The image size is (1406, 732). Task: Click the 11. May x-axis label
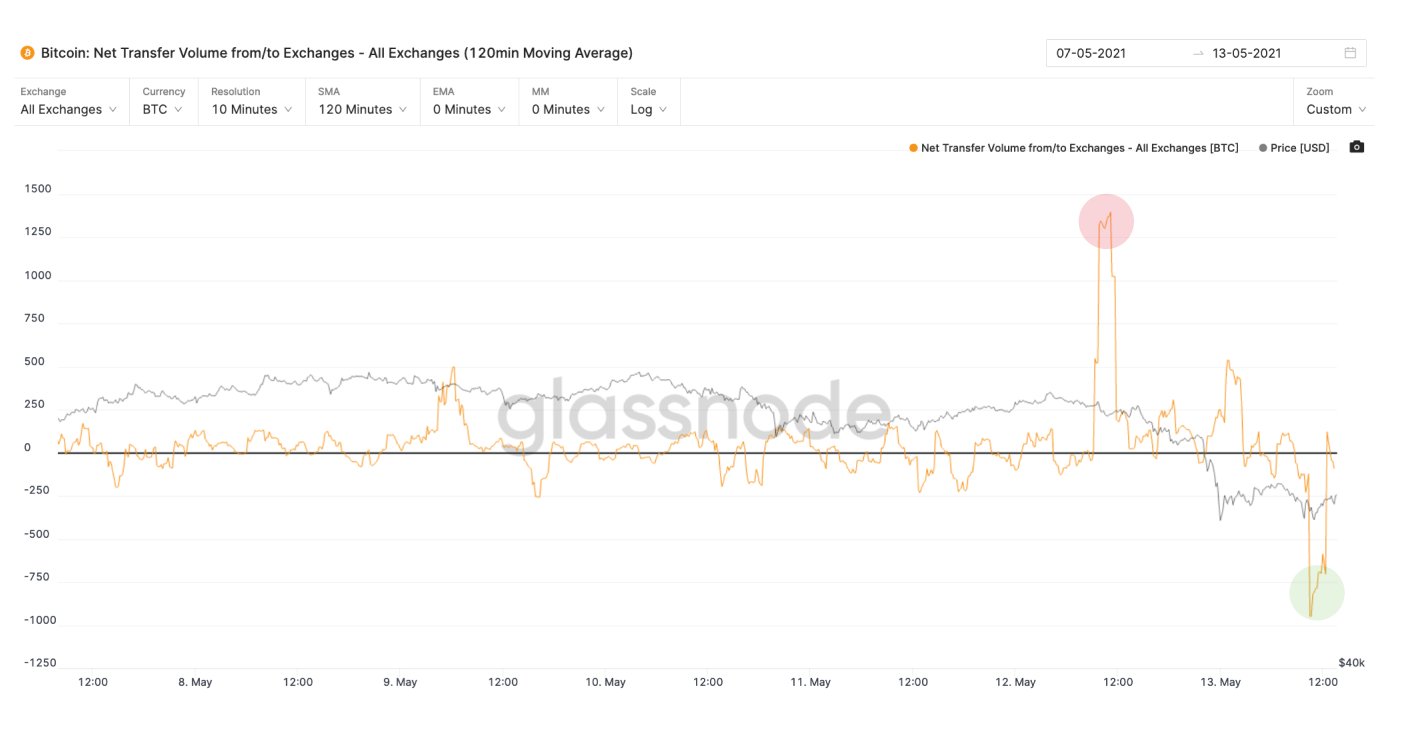(810, 682)
